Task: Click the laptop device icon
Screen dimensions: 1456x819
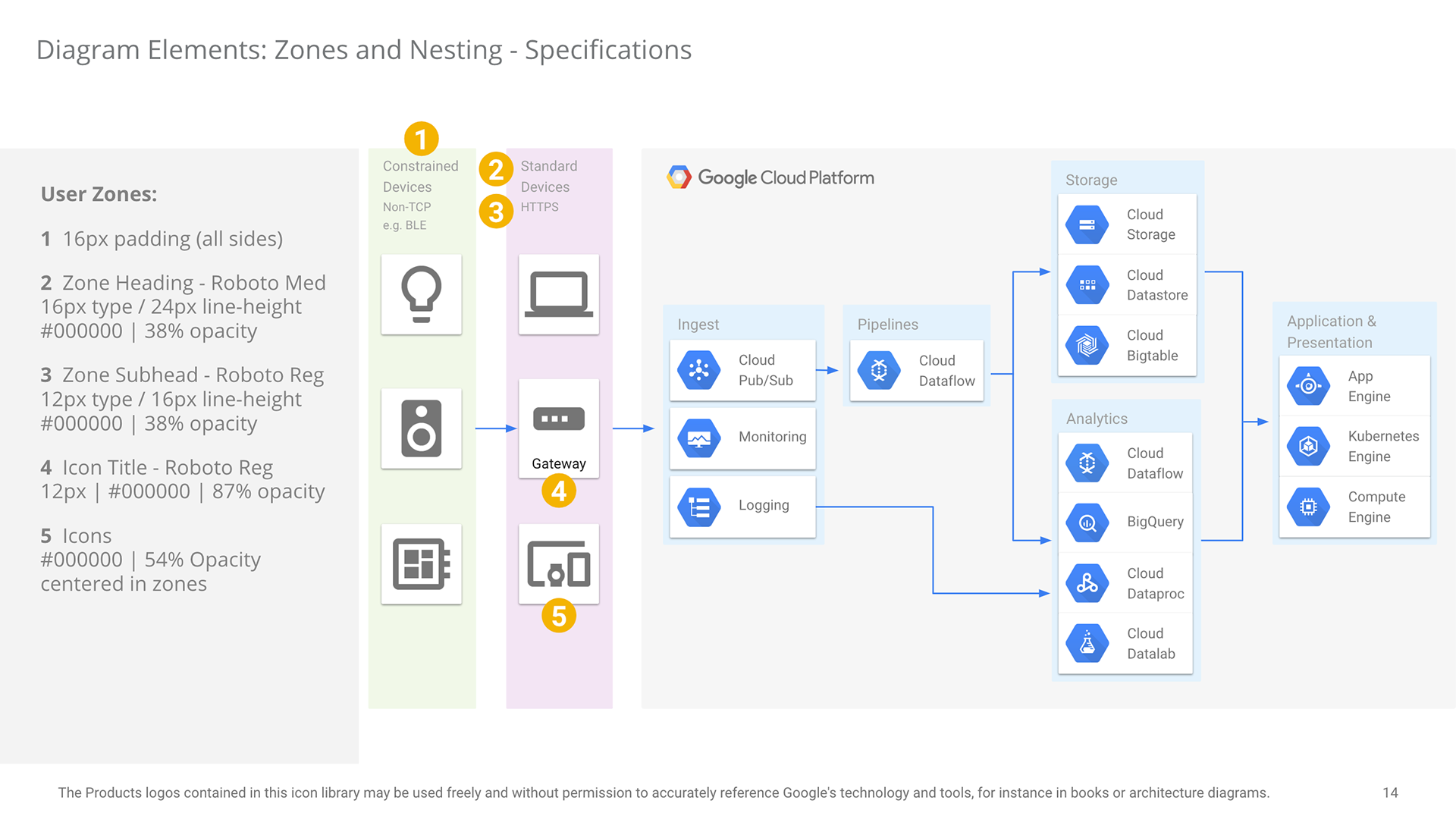Action: click(x=558, y=294)
